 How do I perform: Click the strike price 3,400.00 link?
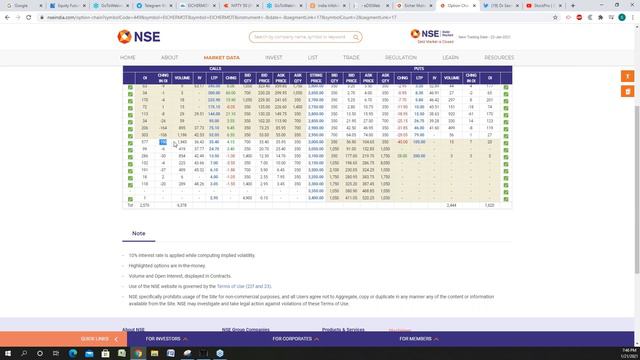click(316, 198)
